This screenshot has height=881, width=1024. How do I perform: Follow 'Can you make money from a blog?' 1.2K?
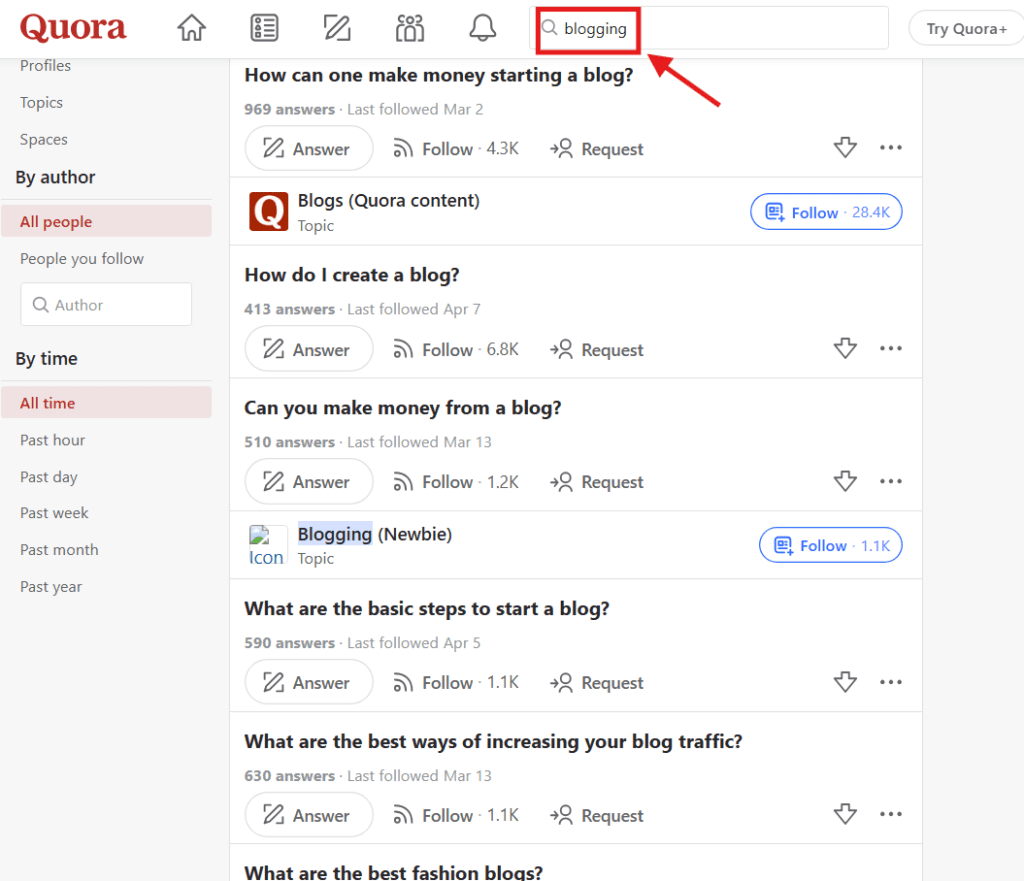(x=456, y=482)
